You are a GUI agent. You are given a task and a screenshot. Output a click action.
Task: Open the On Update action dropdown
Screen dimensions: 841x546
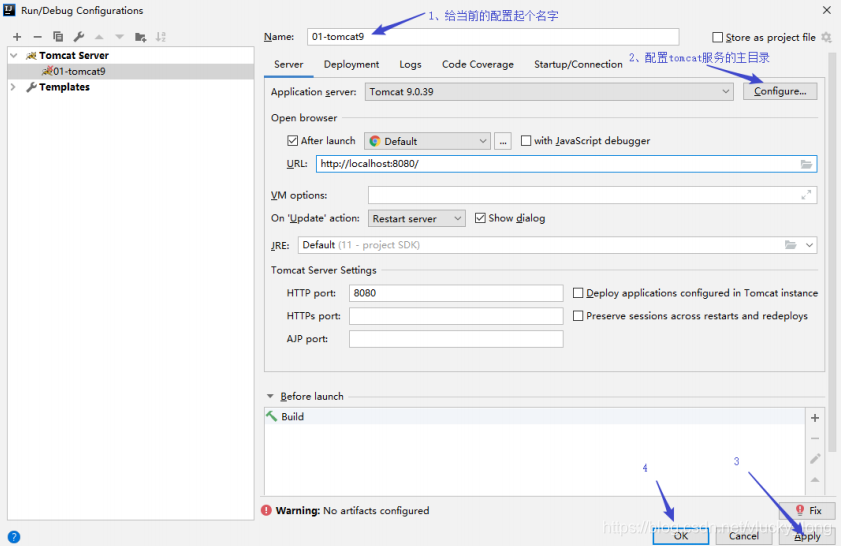(417, 218)
